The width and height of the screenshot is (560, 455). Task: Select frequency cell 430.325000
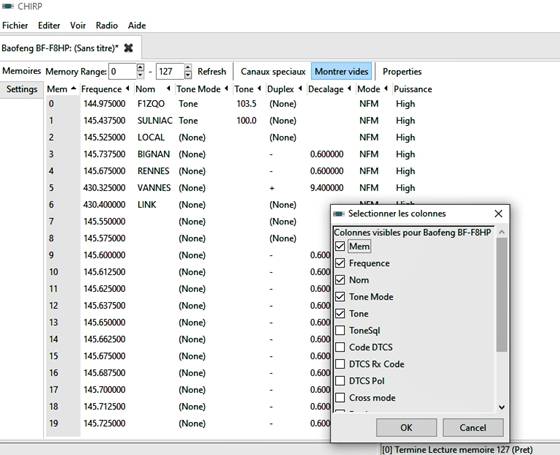click(x=105, y=188)
